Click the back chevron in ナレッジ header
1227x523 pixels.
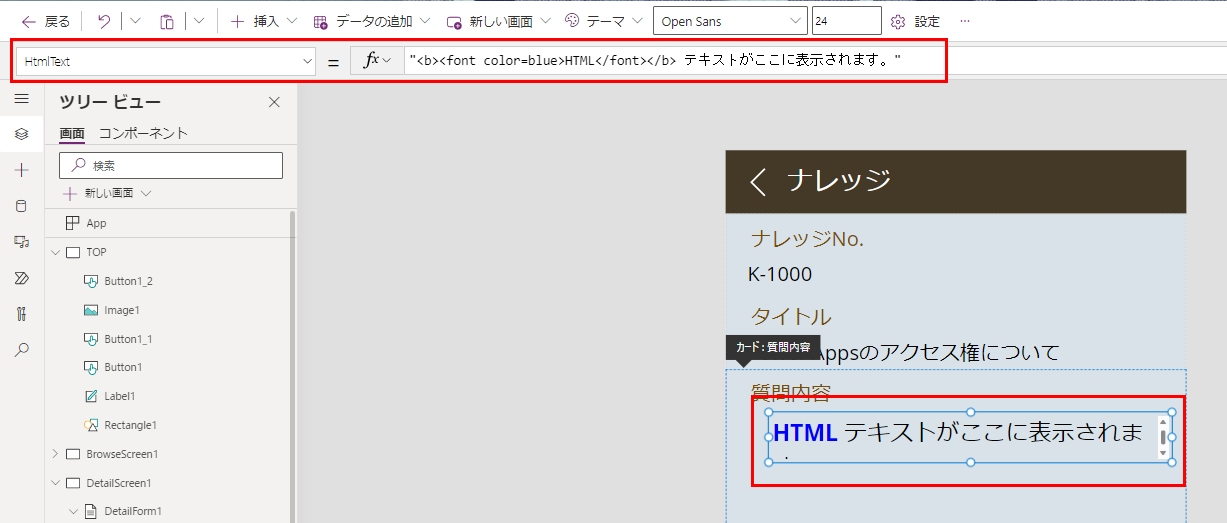click(758, 181)
